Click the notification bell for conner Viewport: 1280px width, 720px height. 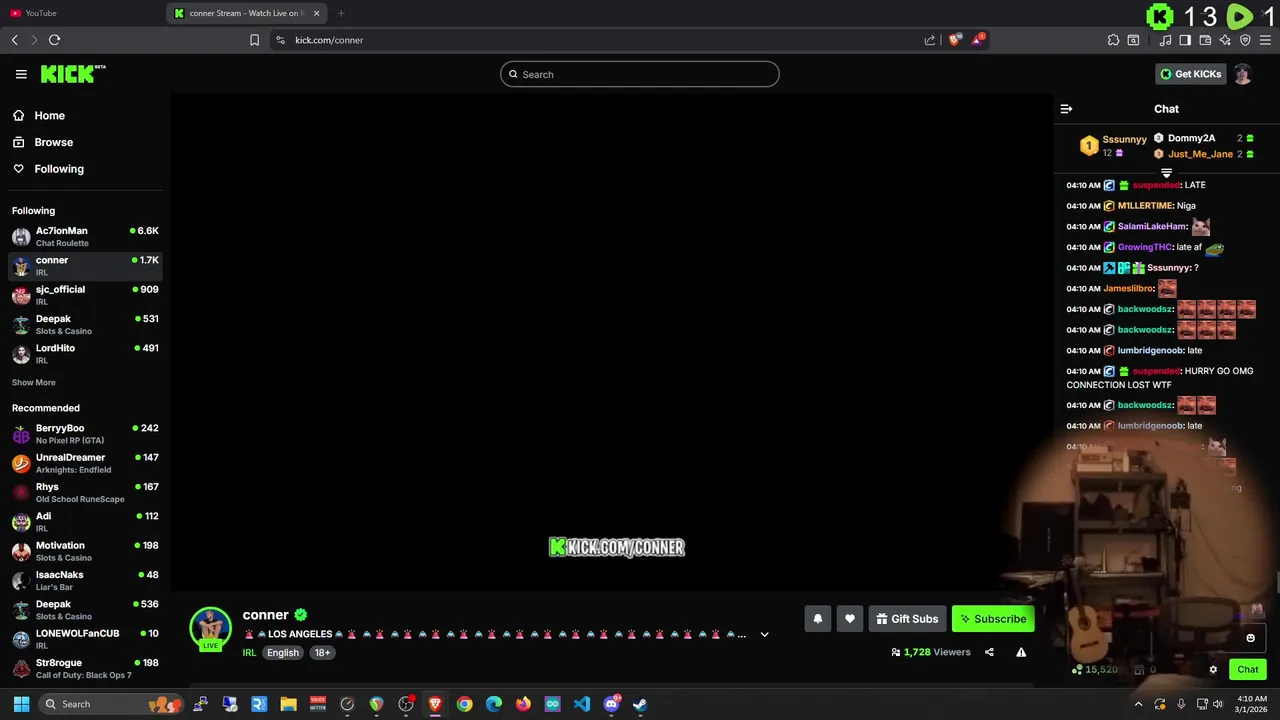tap(817, 619)
